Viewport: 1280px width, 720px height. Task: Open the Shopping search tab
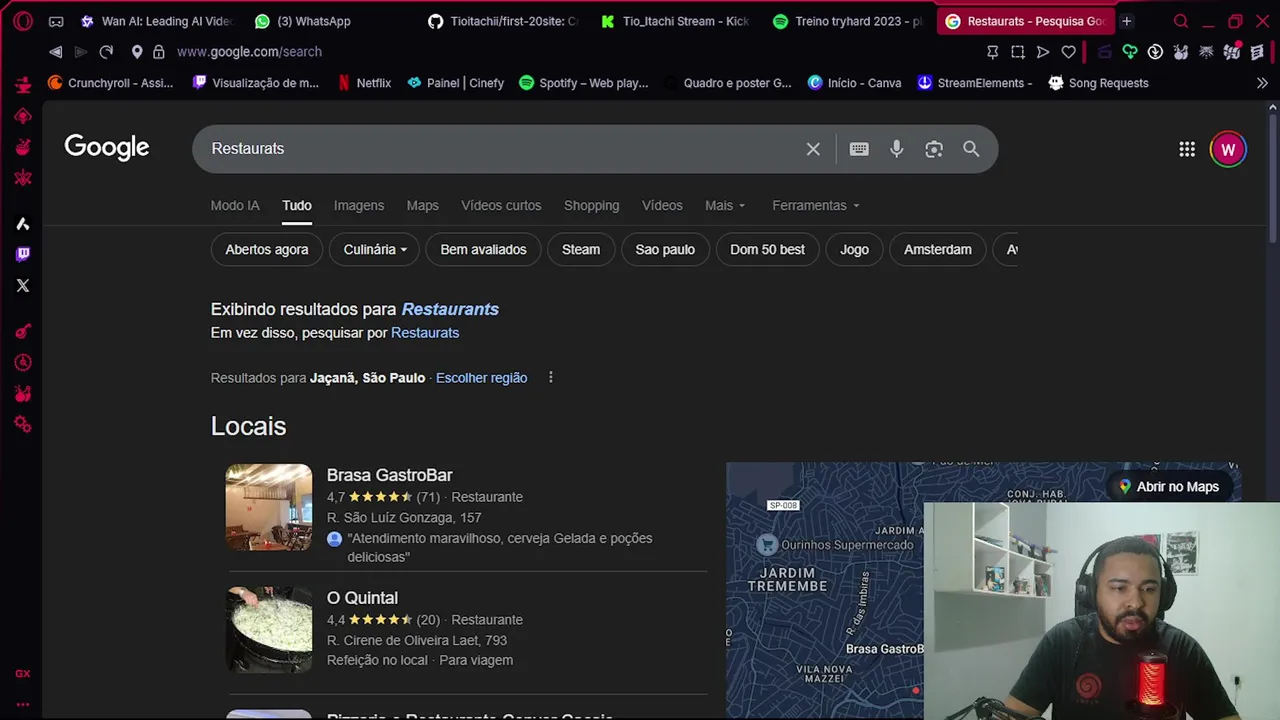click(x=591, y=205)
